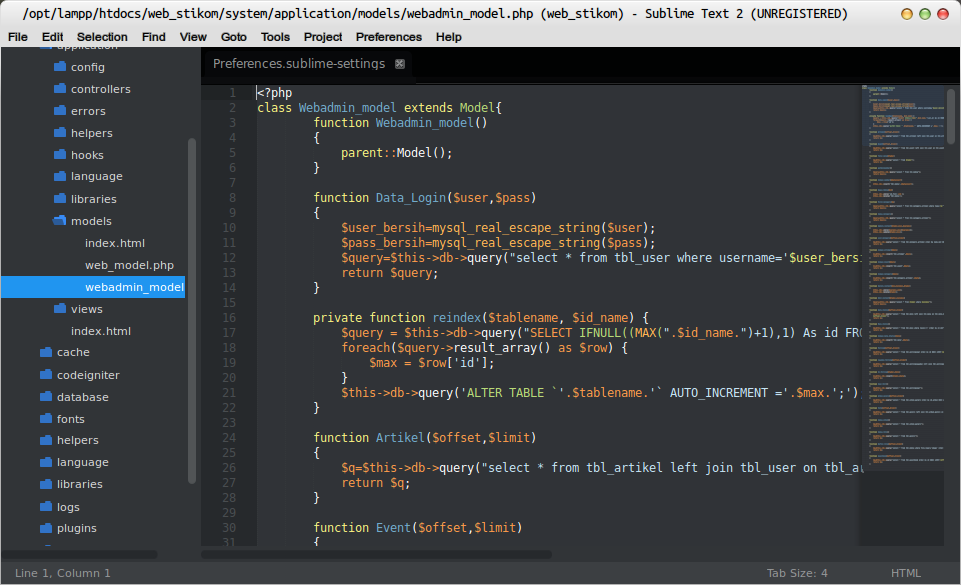Open syntax selector showing HTML
This screenshot has width=961, height=585.
click(x=905, y=572)
